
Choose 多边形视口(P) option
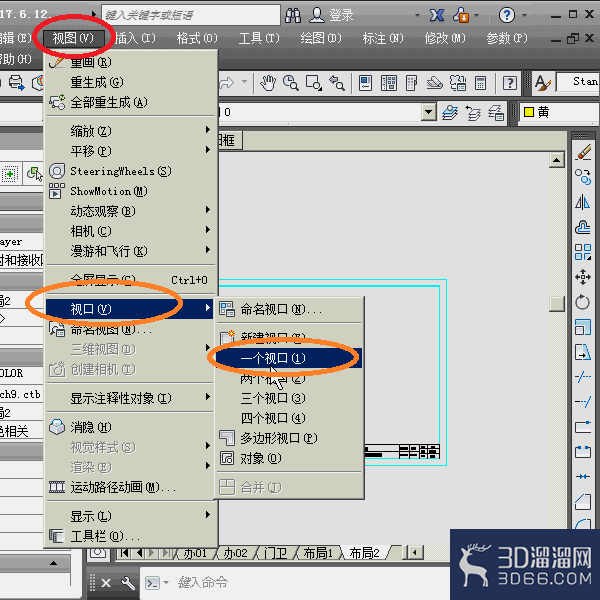[289, 438]
